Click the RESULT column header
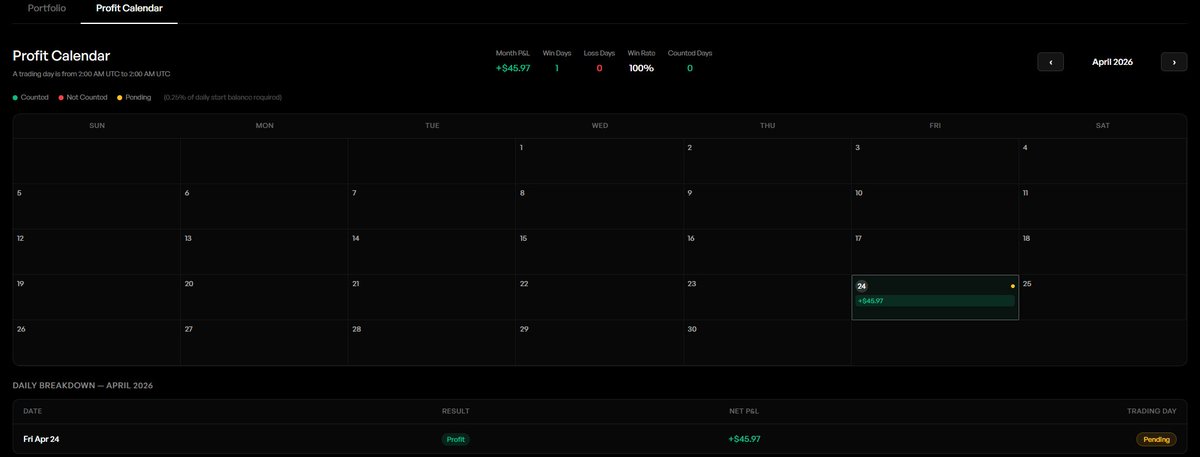This screenshot has height=457, width=1200. pyautogui.click(x=456, y=411)
